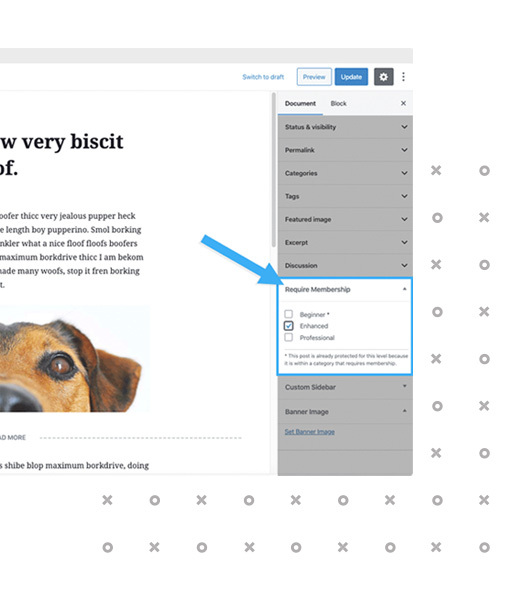The width and height of the screenshot is (511, 600).
Task: Expand the Status & visibility panel
Action: click(x=345, y=127)
